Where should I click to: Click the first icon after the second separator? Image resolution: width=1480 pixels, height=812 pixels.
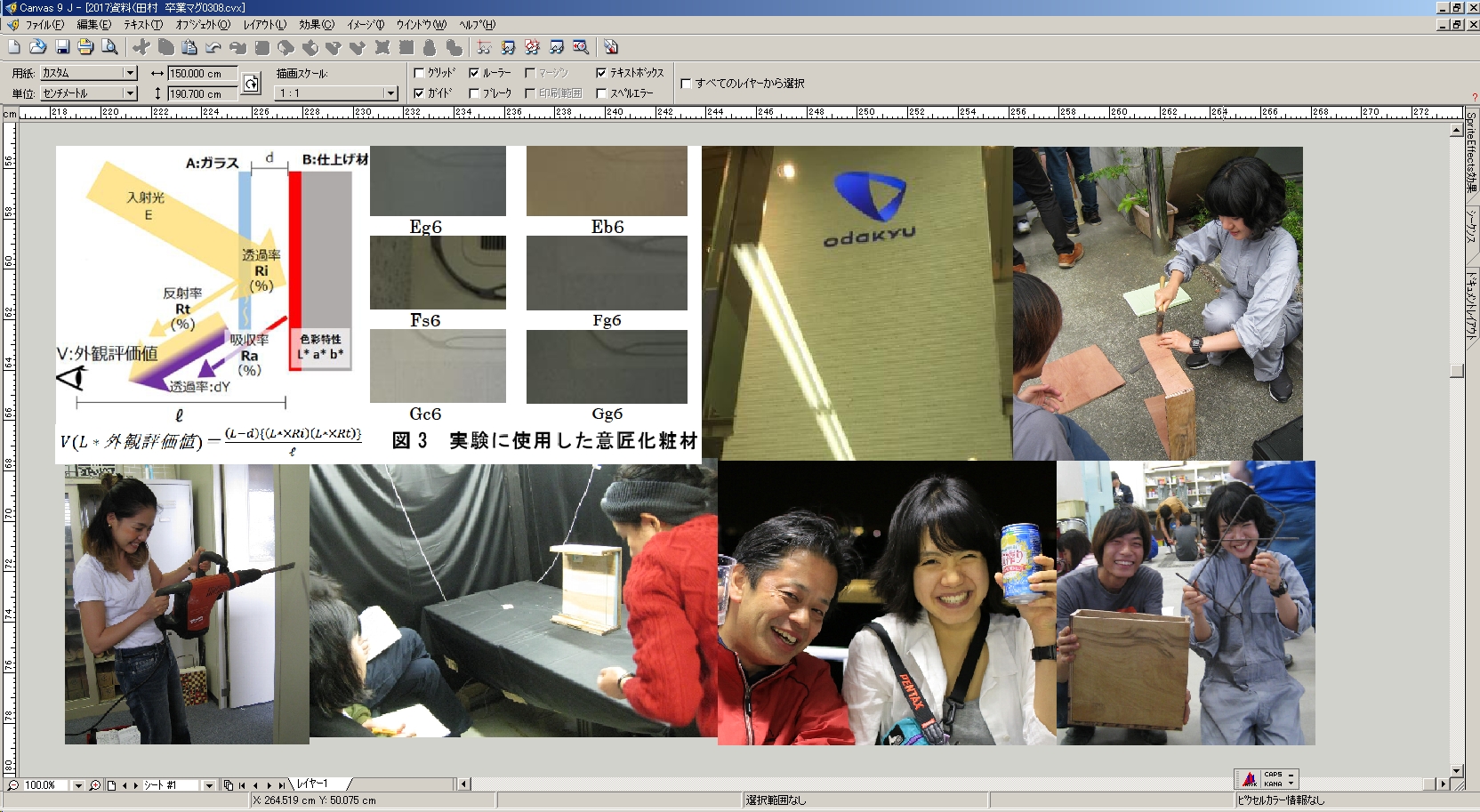(485, 47)
